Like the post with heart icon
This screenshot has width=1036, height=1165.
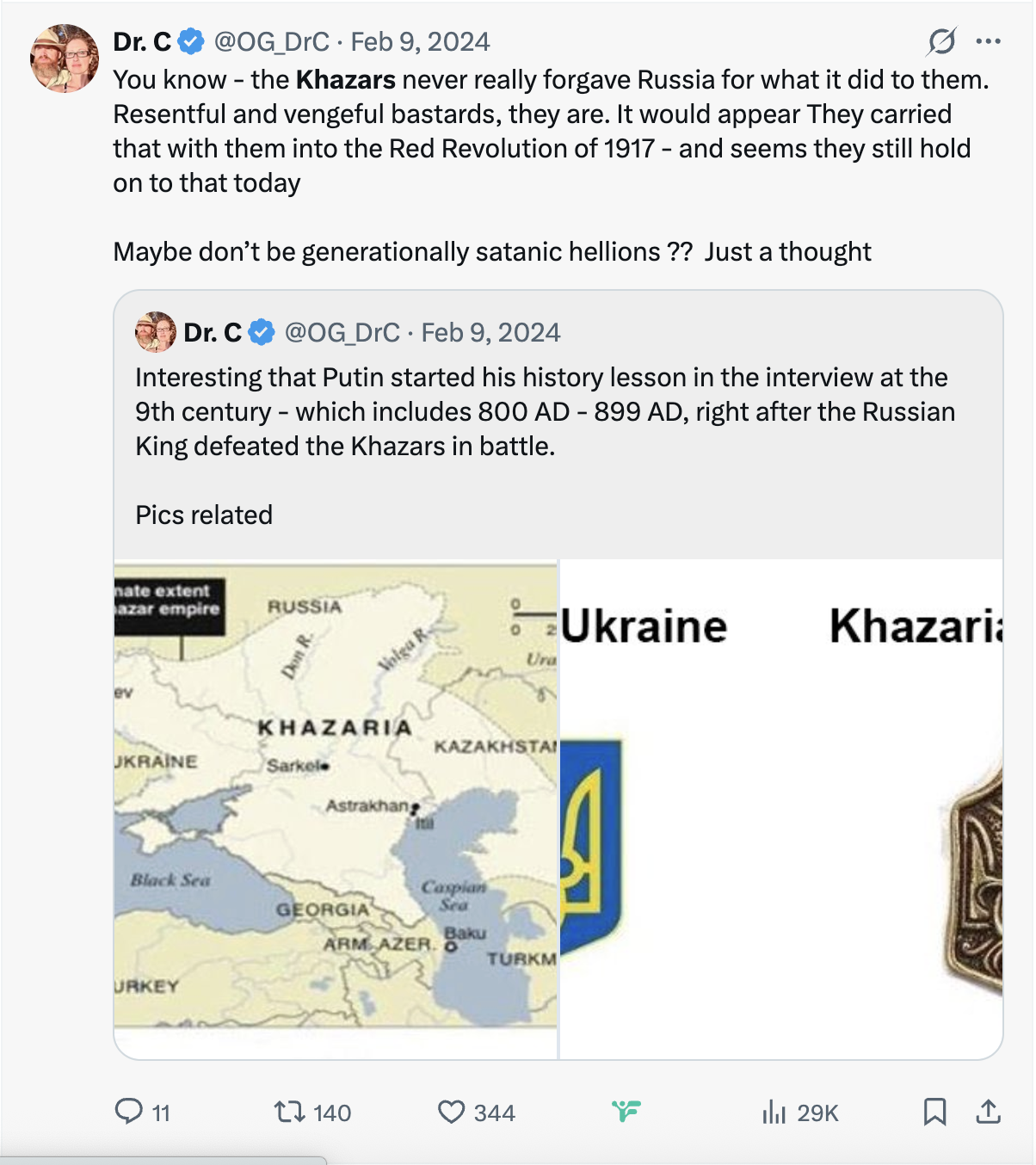point(451,1112)
